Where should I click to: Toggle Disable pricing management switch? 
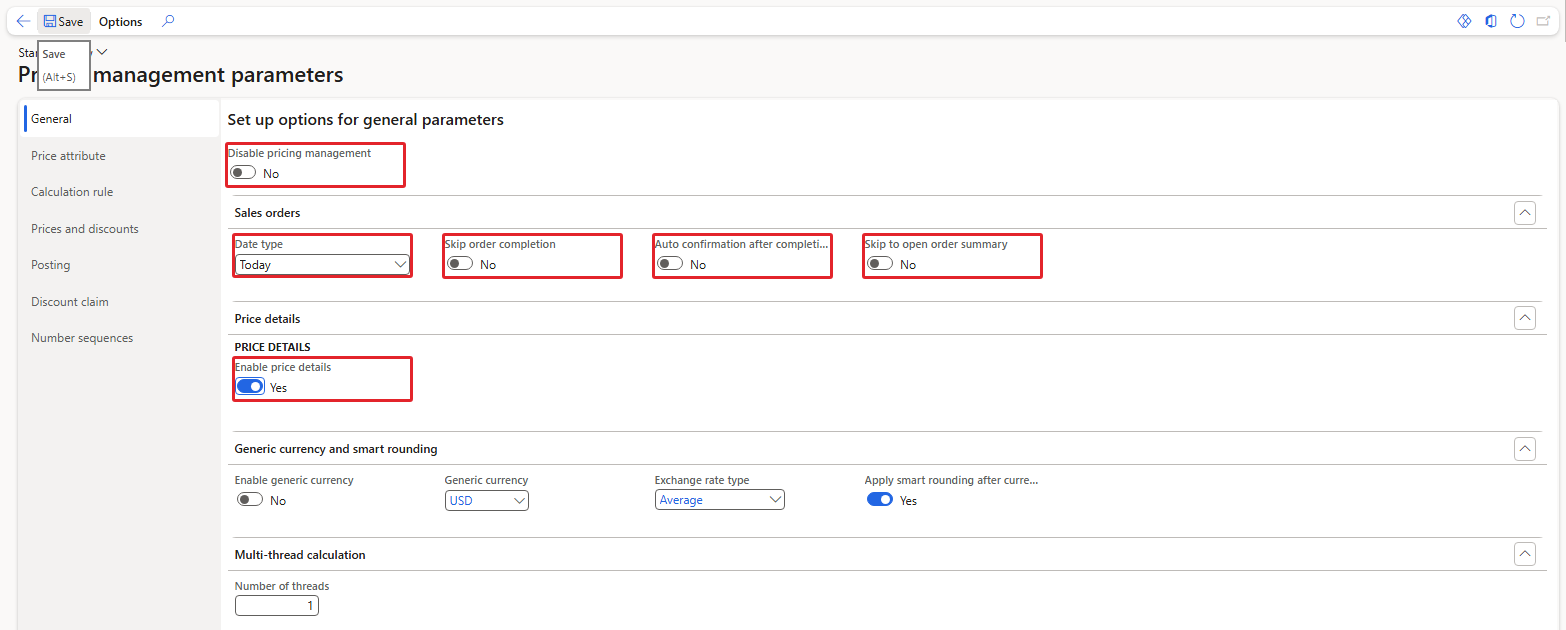click(x=243, y=173)
